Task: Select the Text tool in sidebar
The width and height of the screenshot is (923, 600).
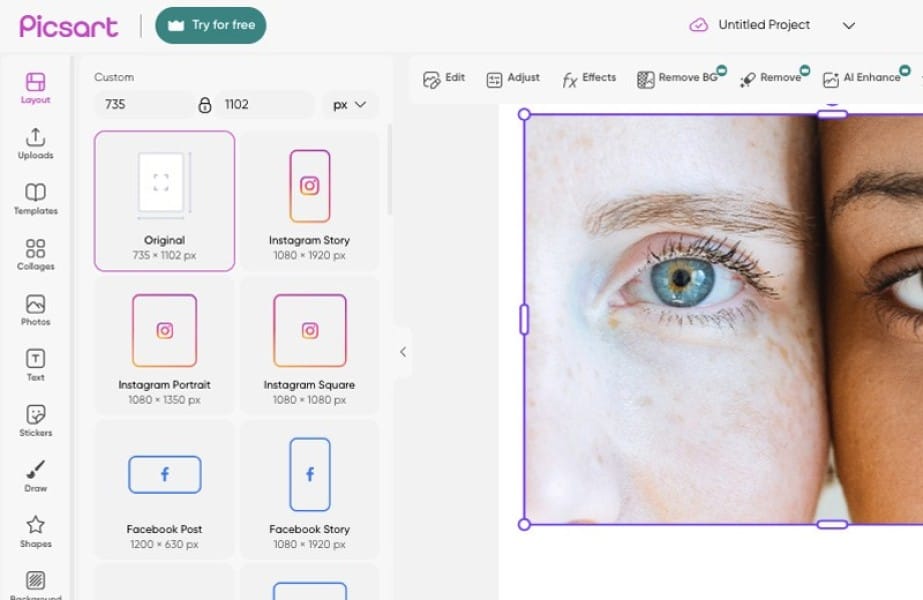Action: pos(35,365)
